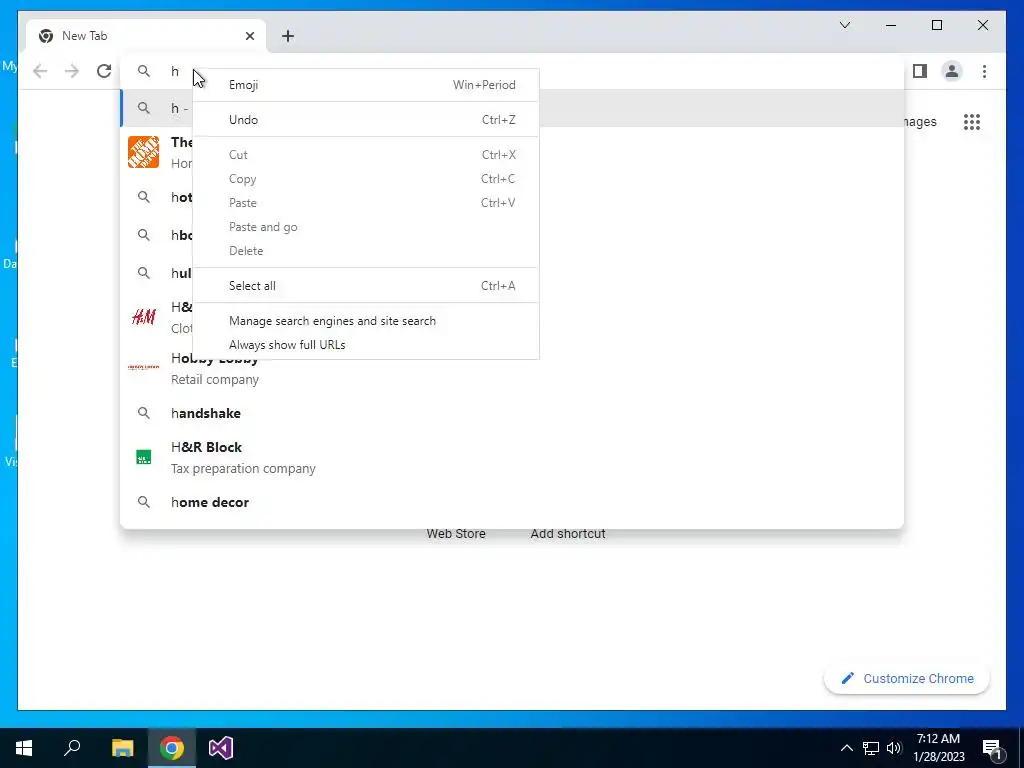Open Chrome's three-dot menu
Viewport: 1024px width, 768px height.
click(984, 71)
